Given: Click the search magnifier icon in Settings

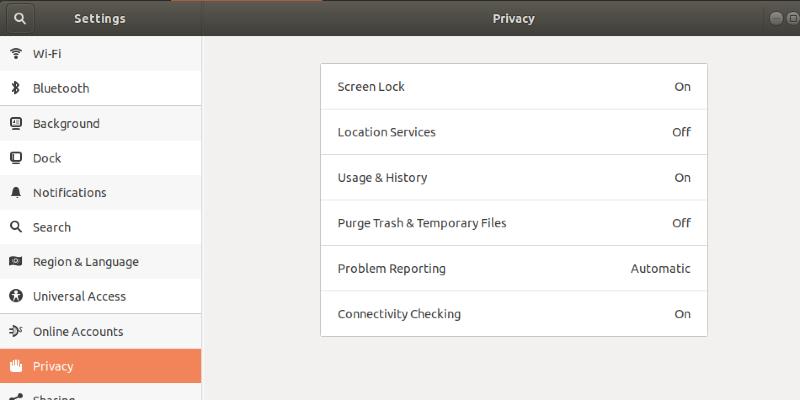Looking at the screenshot, I should pos(20,18).
